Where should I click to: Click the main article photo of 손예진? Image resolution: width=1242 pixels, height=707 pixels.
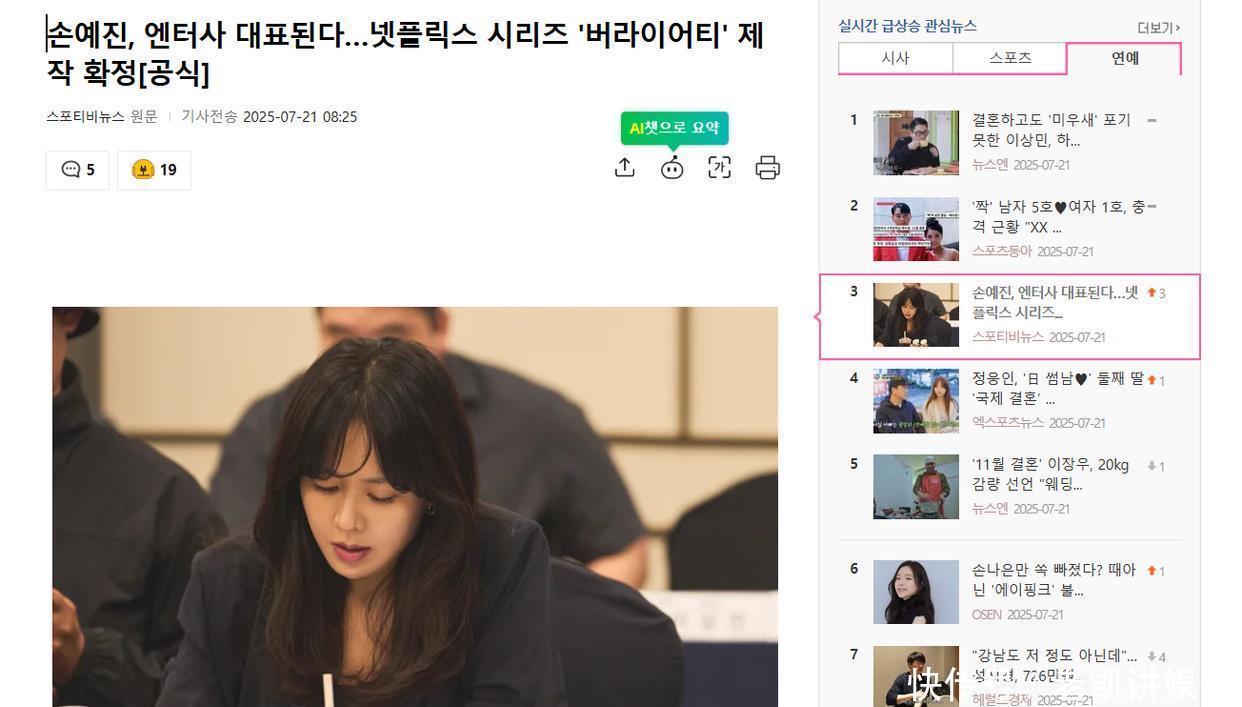(415, 507)
